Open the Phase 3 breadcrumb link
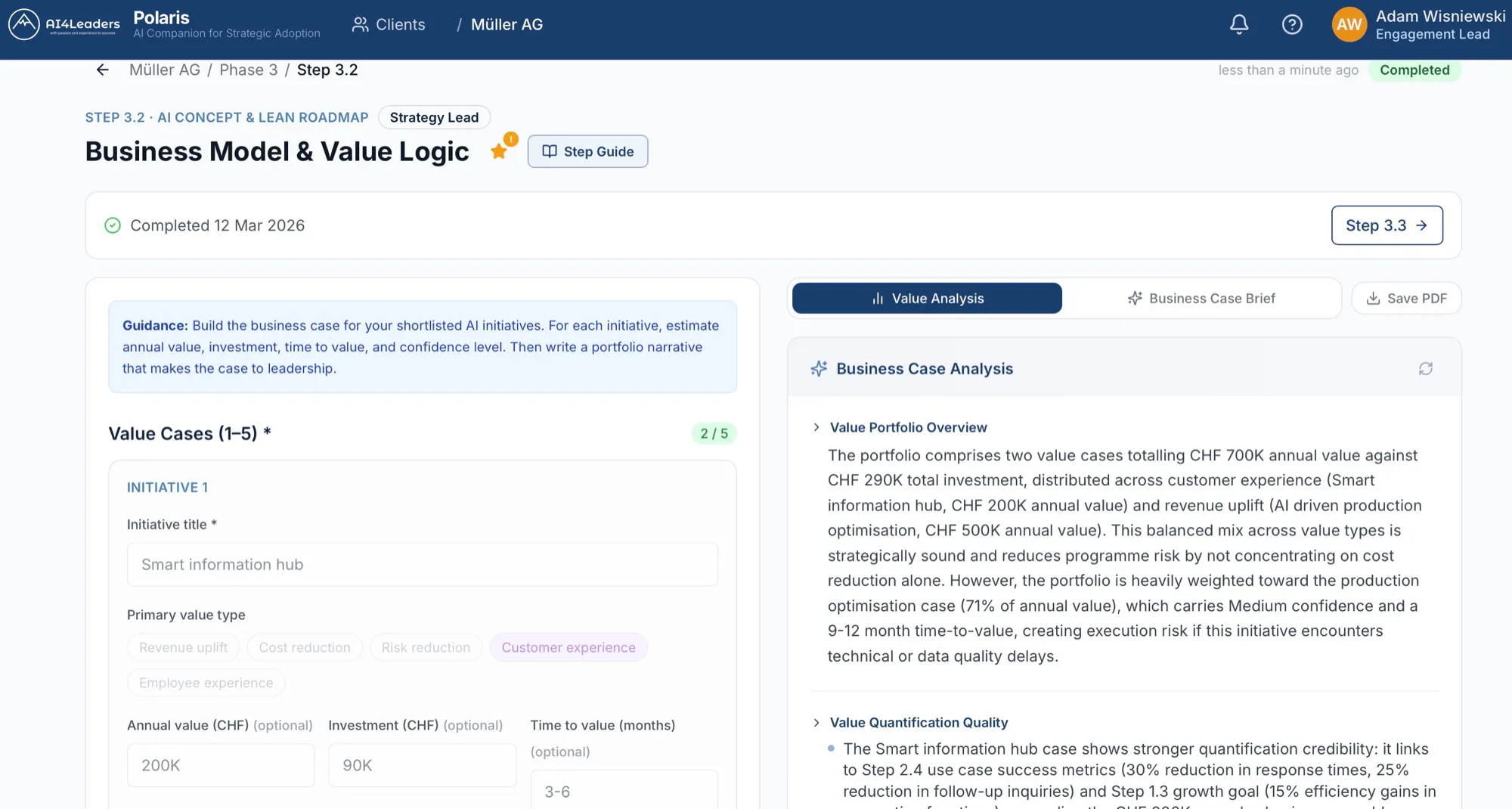 tap(249, 70)
